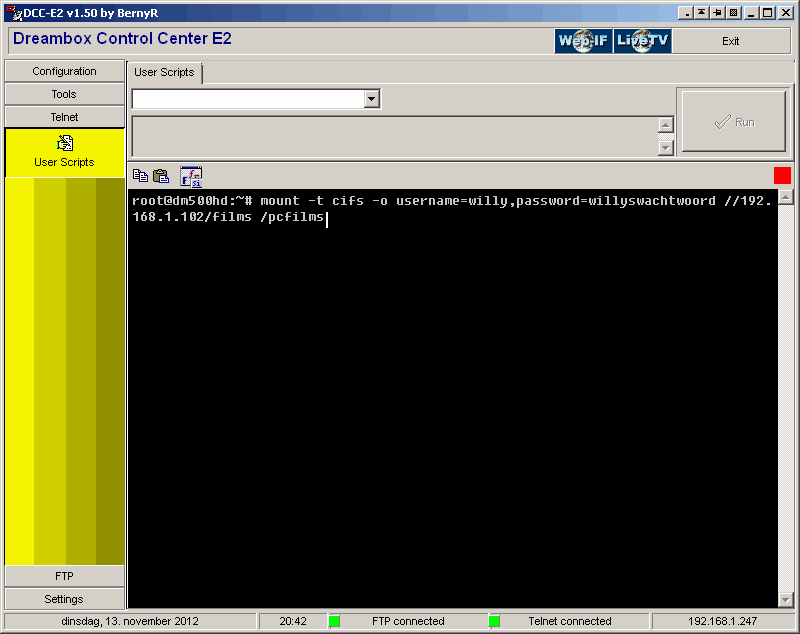This screenshot has height=634, width=800.
Task: Launch the LiveTV globe button
Action: tap(642, 41)
